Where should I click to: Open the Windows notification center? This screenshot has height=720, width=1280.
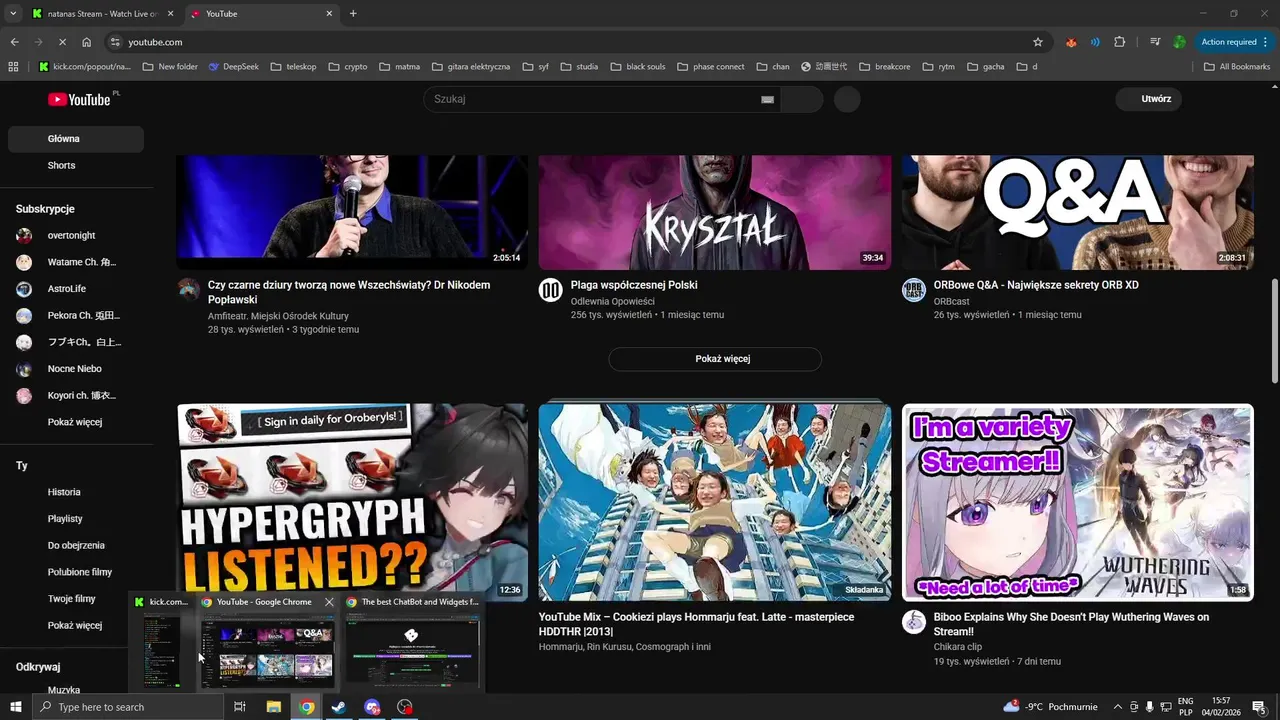tap(1259, 707)
